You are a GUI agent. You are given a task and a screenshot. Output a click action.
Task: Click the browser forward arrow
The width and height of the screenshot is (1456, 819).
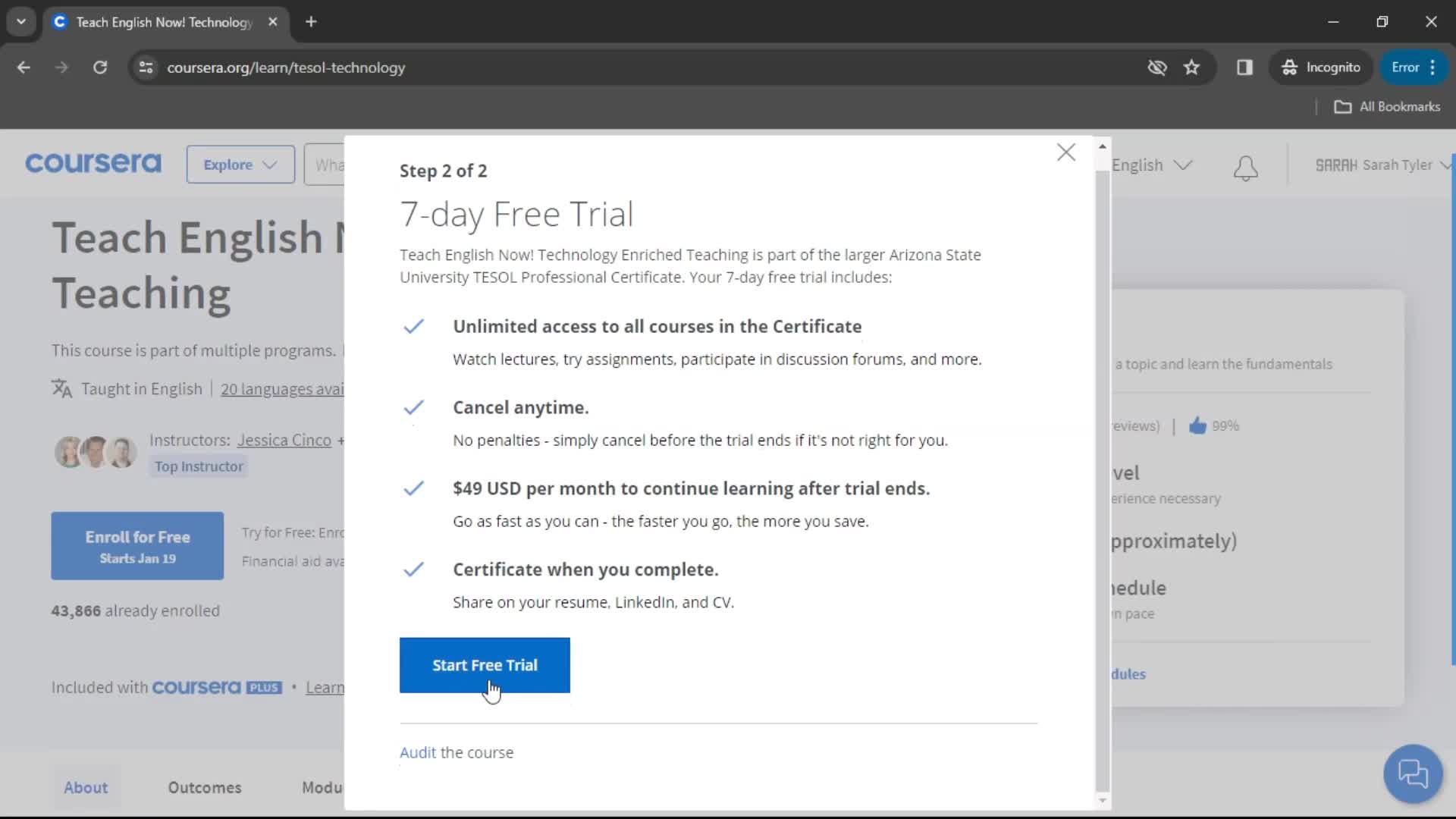61,67
